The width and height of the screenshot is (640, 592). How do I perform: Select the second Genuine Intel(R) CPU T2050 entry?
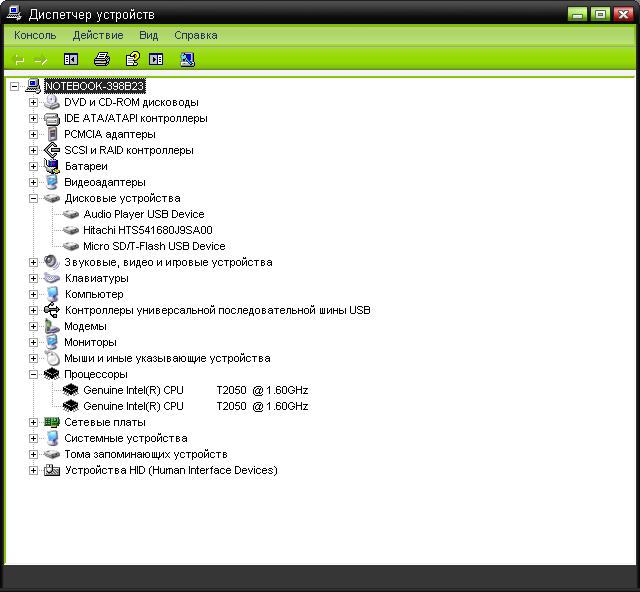point(196,406)
